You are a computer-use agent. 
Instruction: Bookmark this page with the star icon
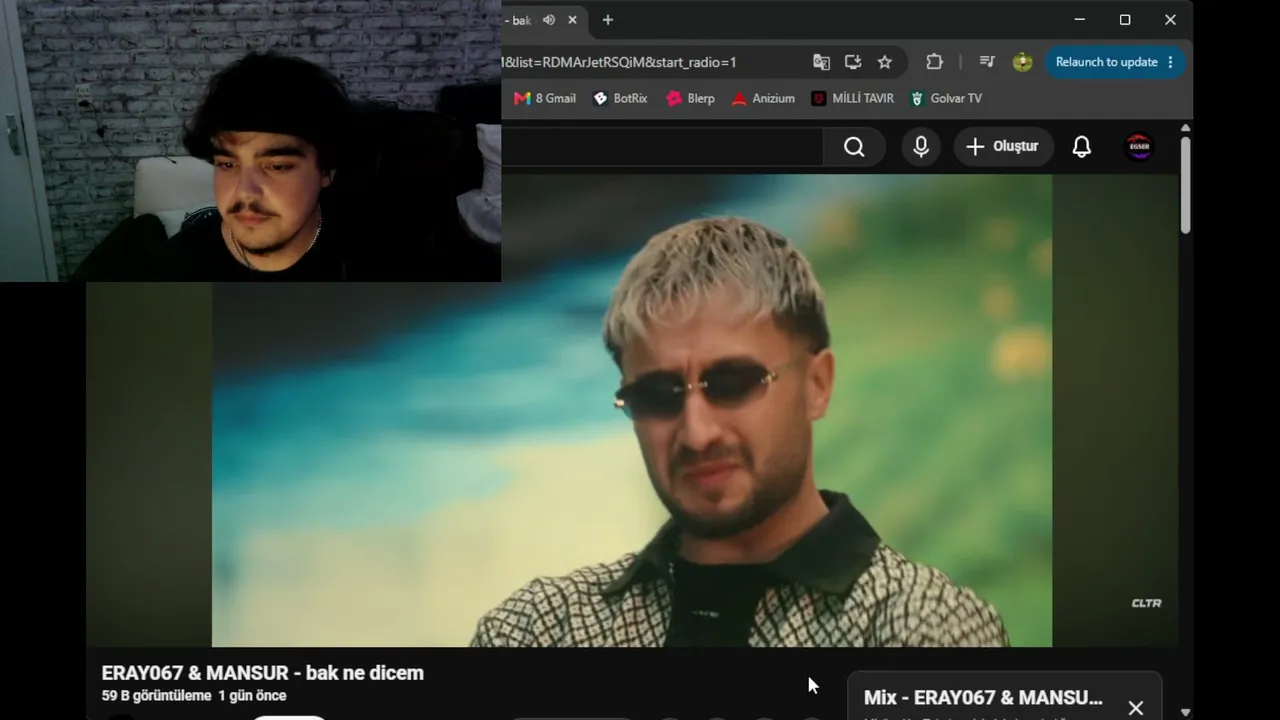coord(885,62)
